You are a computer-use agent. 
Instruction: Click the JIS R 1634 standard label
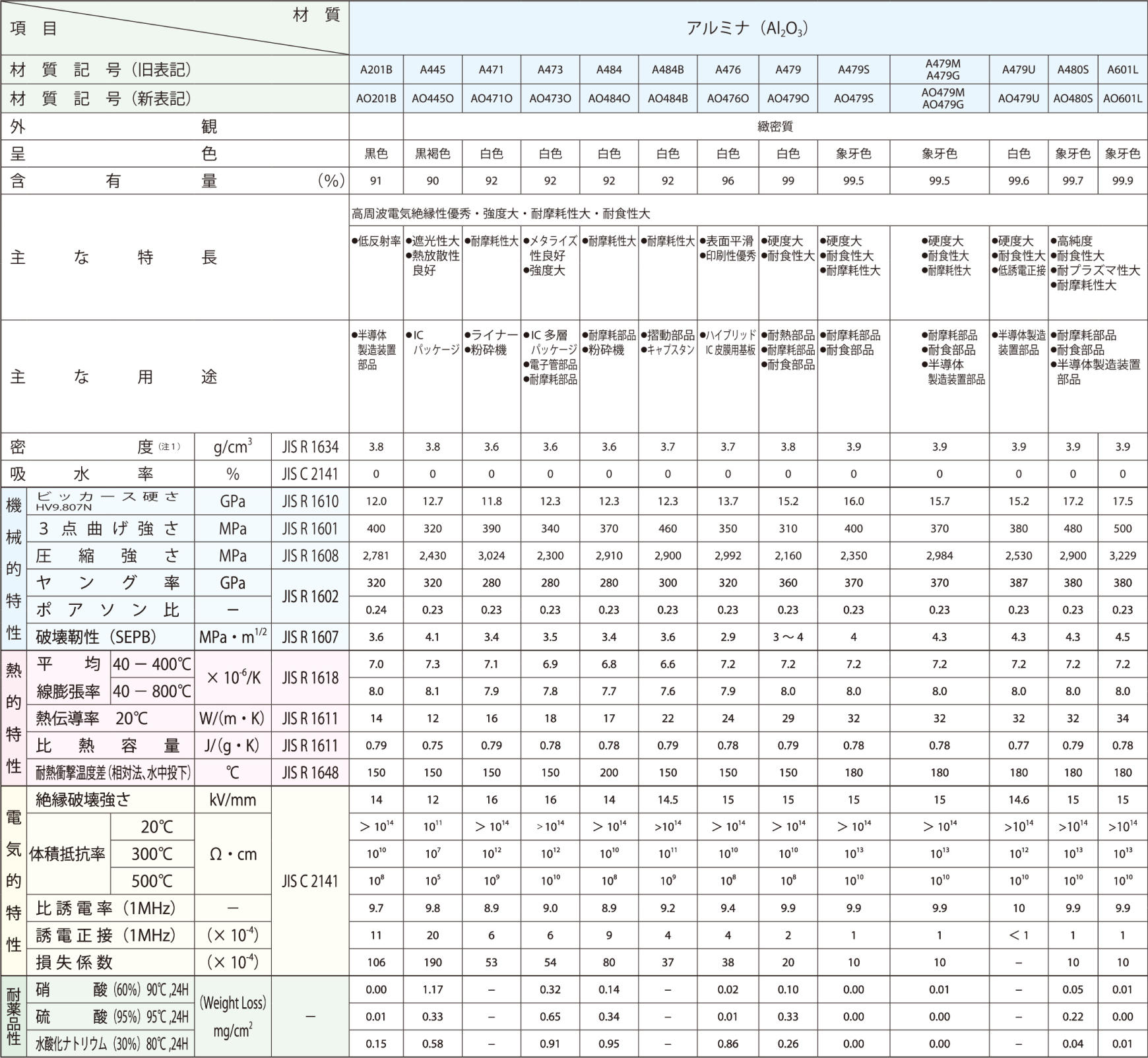coord(310,447)
